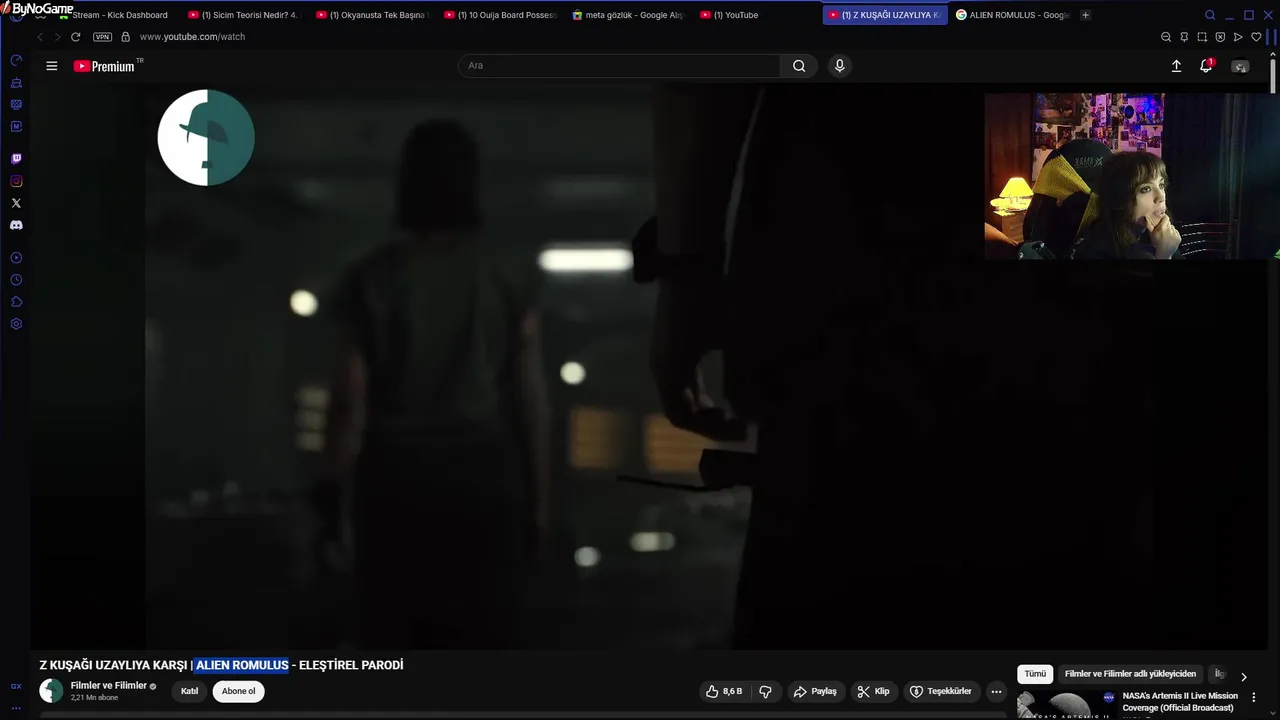
Task: Click the address bar URL www.youtube.com/watch
Action: (x=192, y=37)
